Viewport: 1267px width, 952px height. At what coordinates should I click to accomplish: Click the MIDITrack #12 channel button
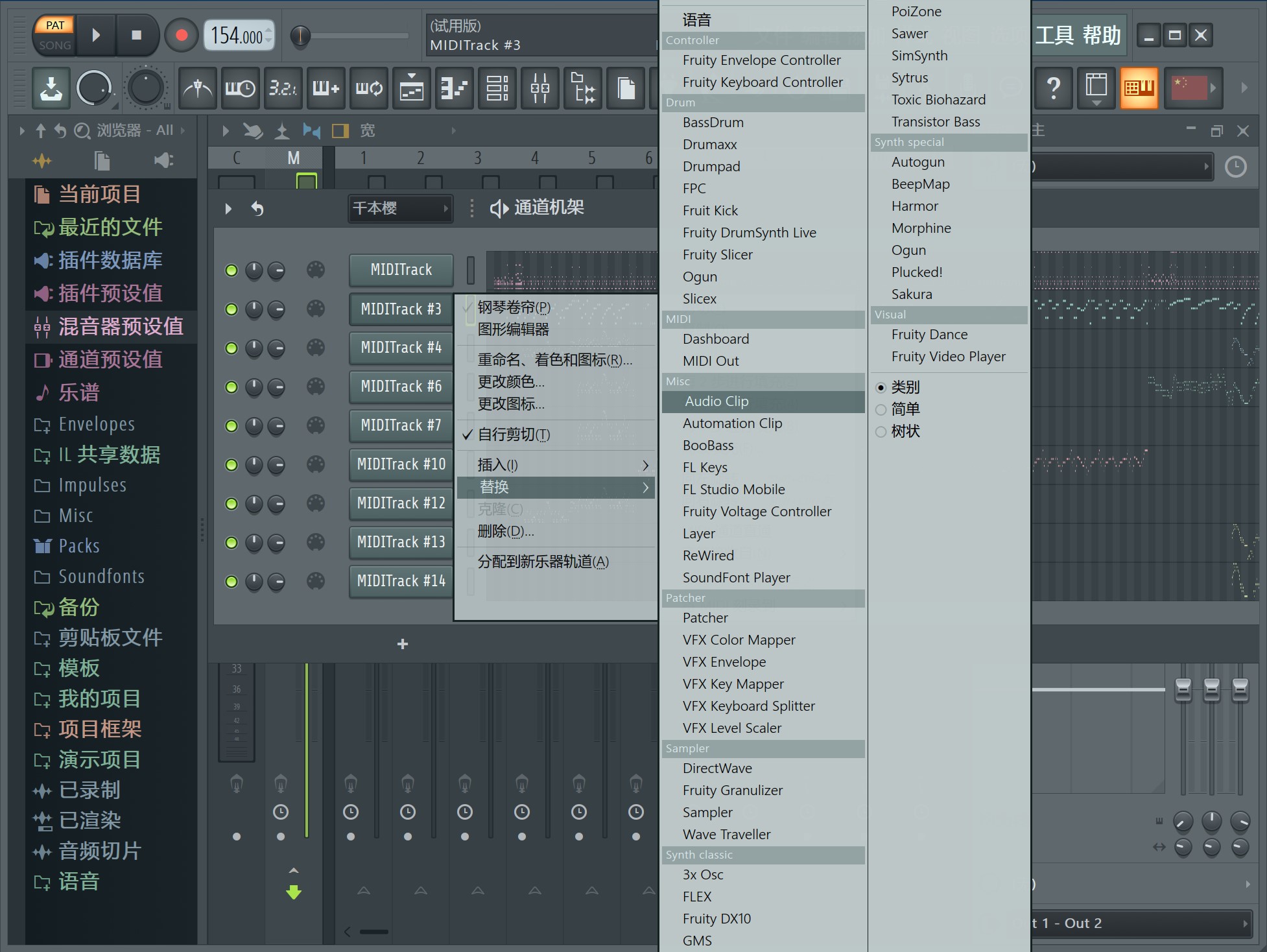[x=401, y=503]
